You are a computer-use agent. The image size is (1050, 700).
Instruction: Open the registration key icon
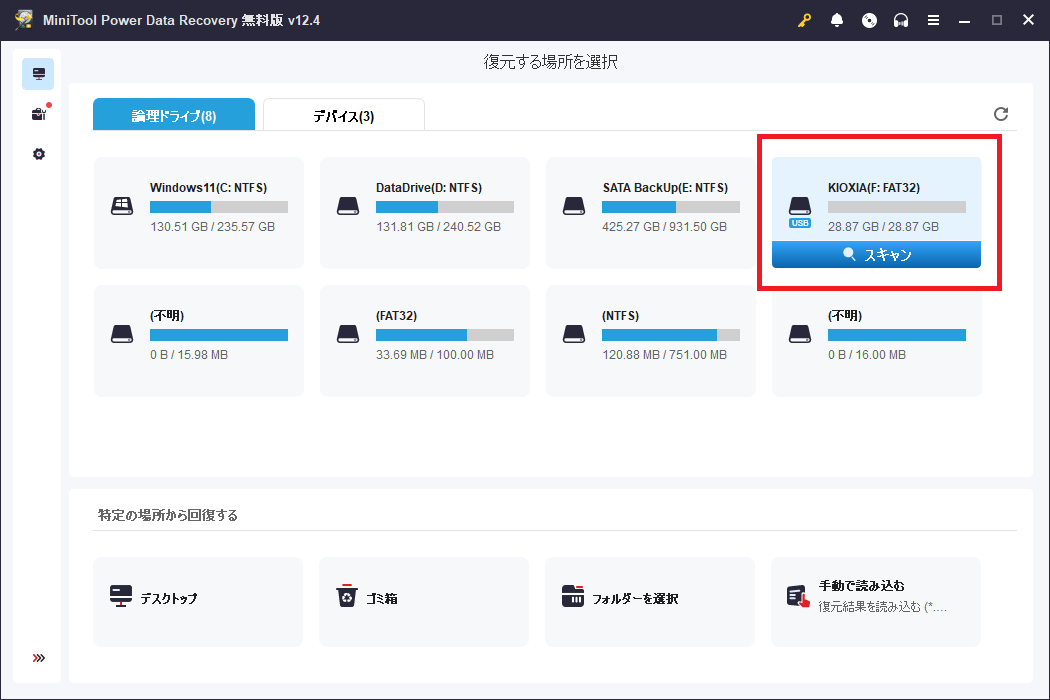(804, 20)
